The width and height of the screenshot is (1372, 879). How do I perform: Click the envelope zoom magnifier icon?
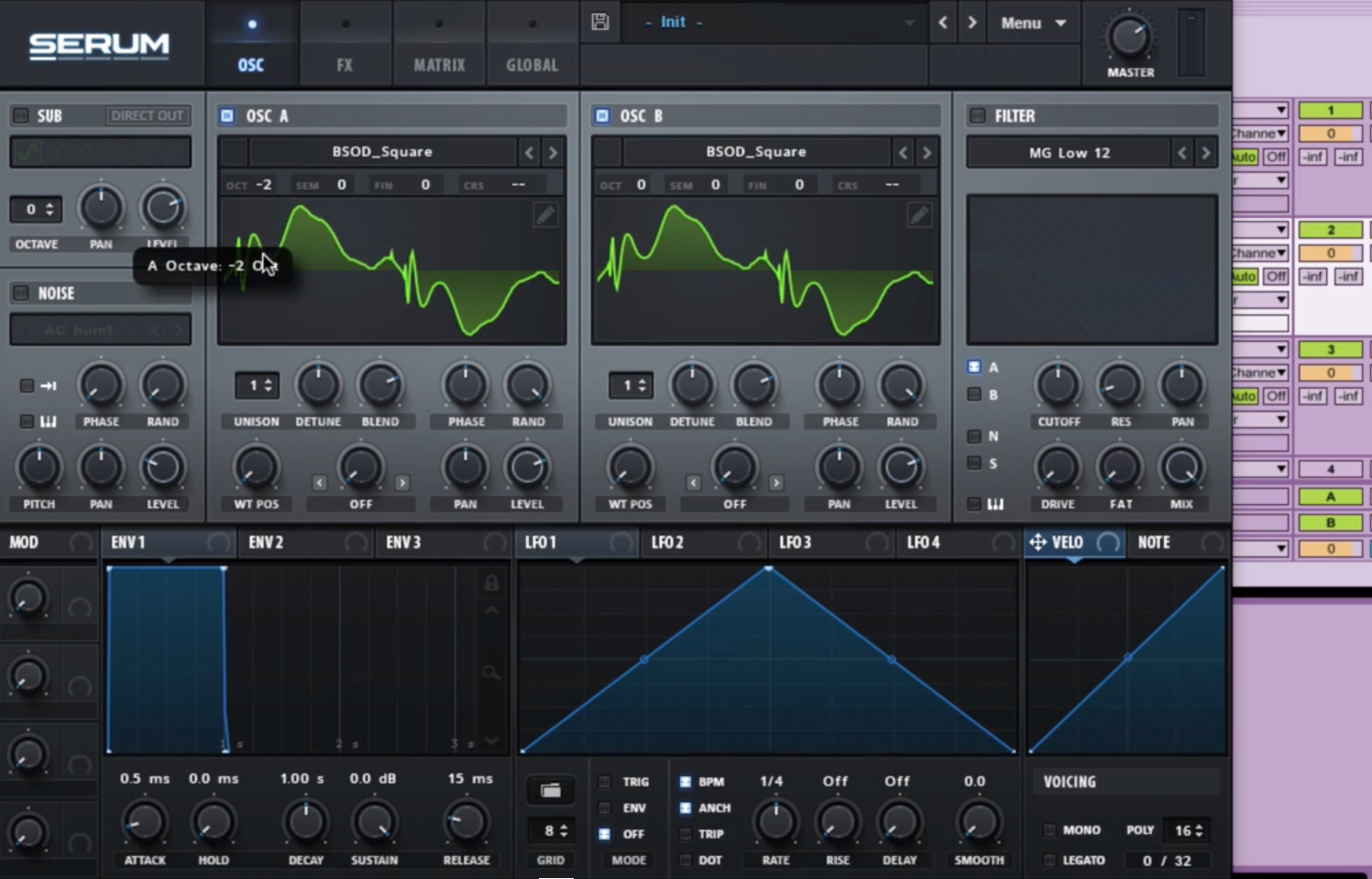pyautogui.click(x=491, y=673)
